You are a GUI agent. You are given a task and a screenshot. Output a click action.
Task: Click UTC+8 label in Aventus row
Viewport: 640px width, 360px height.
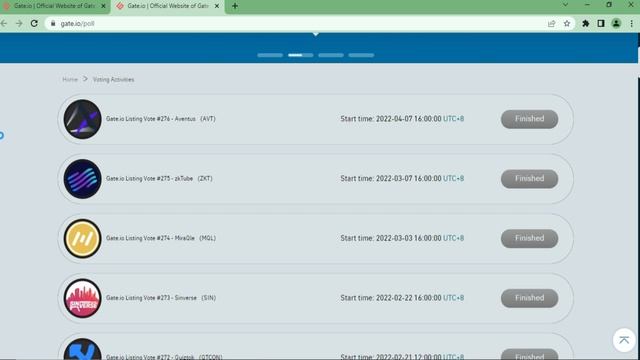coord(453,119)
